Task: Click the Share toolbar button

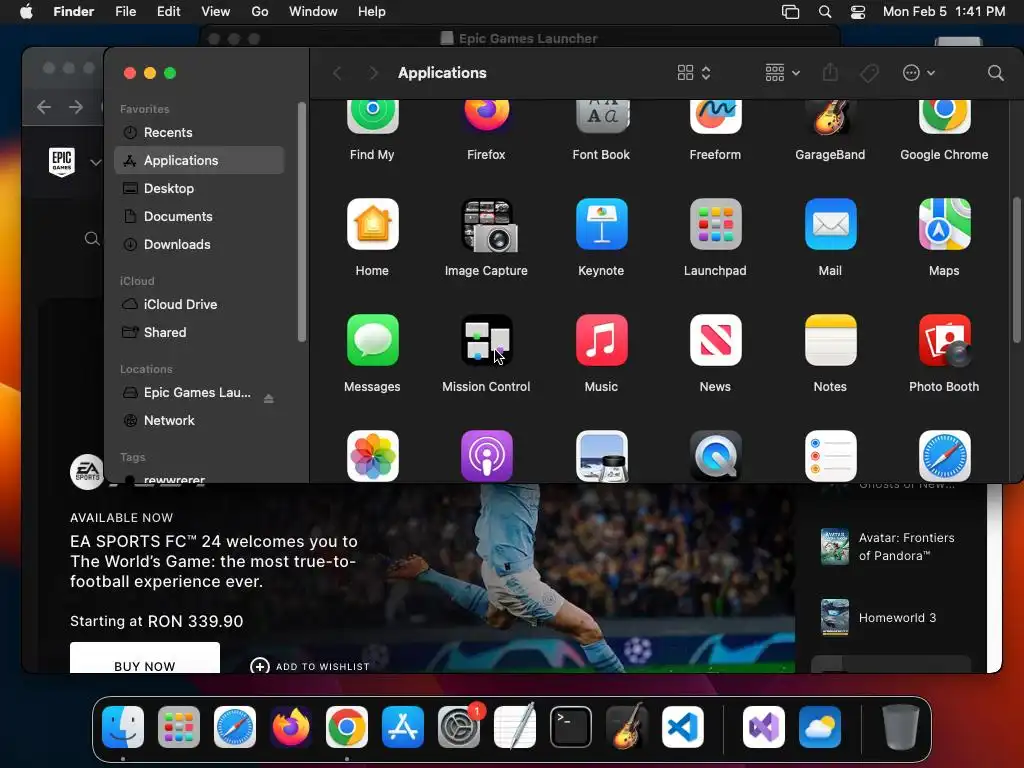Action: point(830,72)
